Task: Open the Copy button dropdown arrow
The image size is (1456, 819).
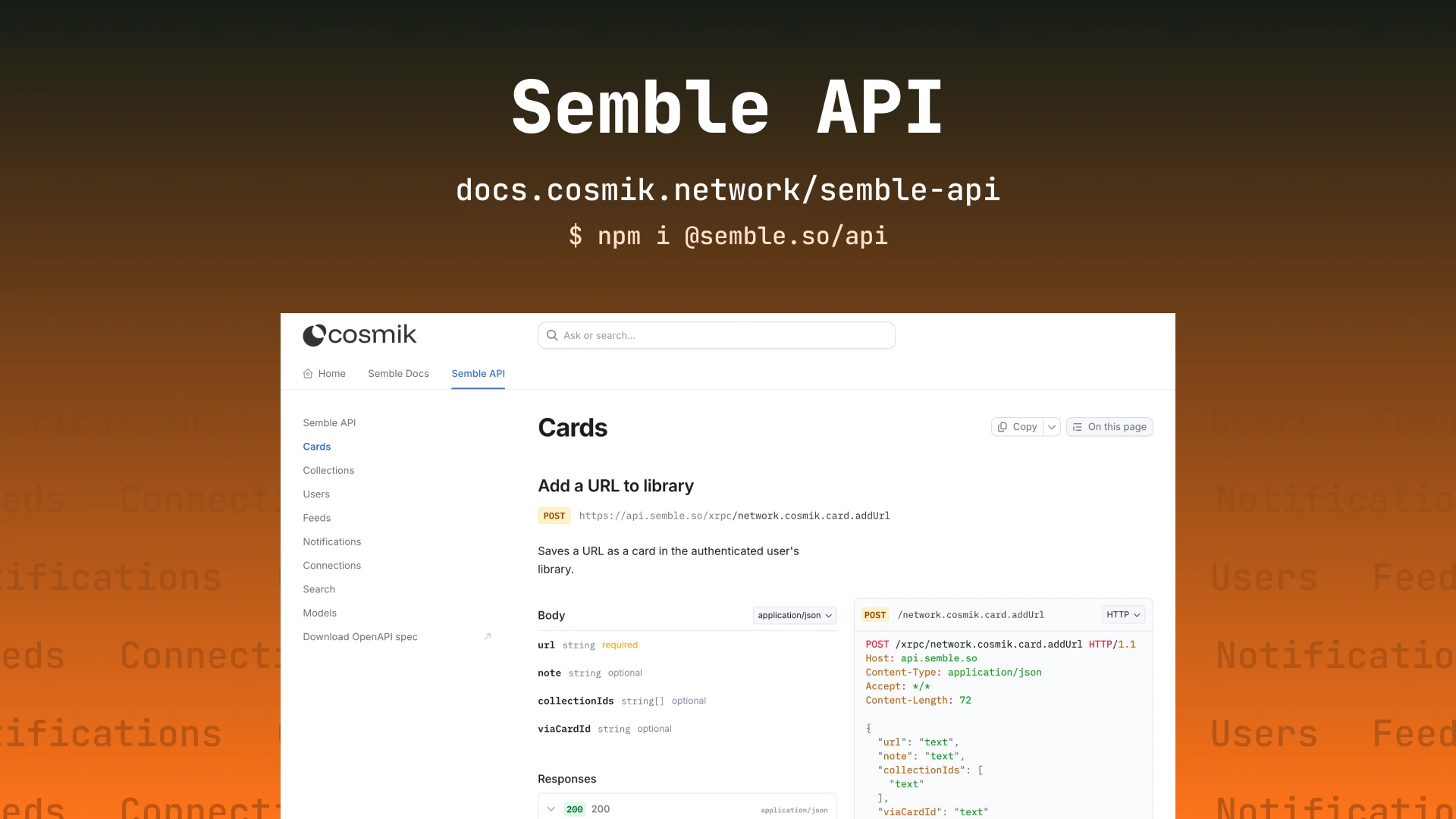Action: 1052,427
